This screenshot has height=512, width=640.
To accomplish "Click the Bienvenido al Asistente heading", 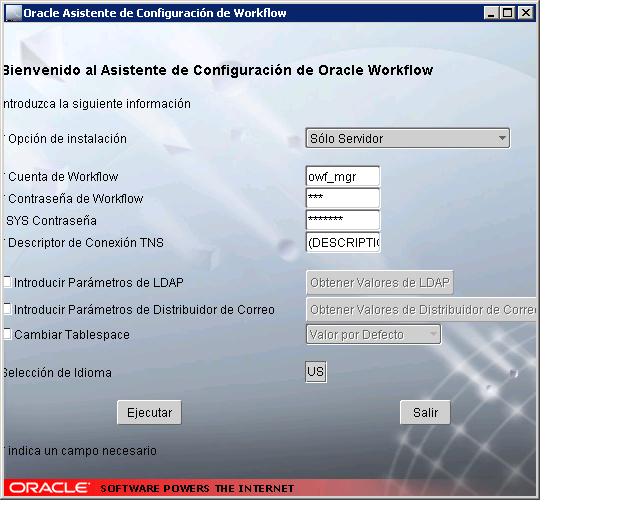I will click(218, 70).
